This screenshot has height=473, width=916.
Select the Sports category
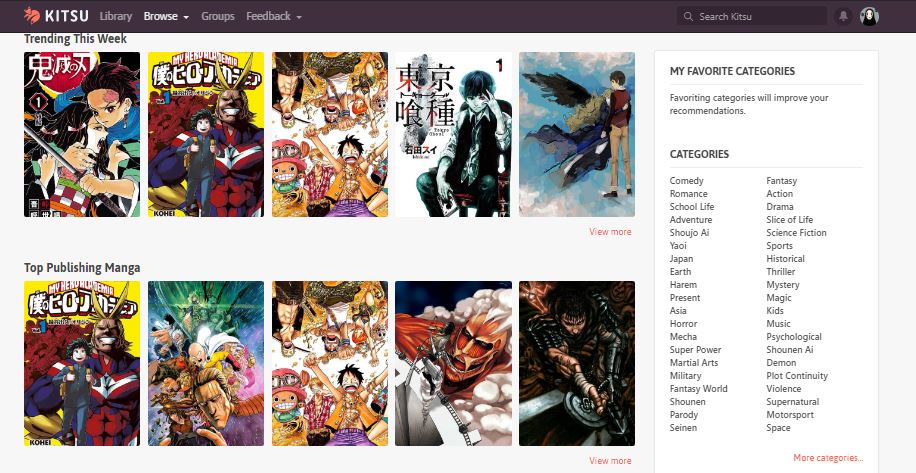click(779, 246)
